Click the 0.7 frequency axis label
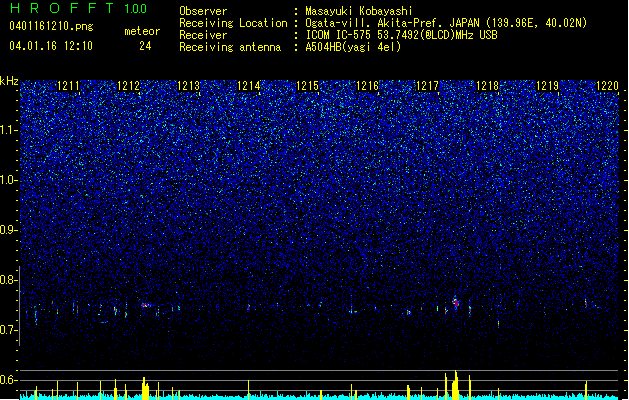 tap(9, 330)
